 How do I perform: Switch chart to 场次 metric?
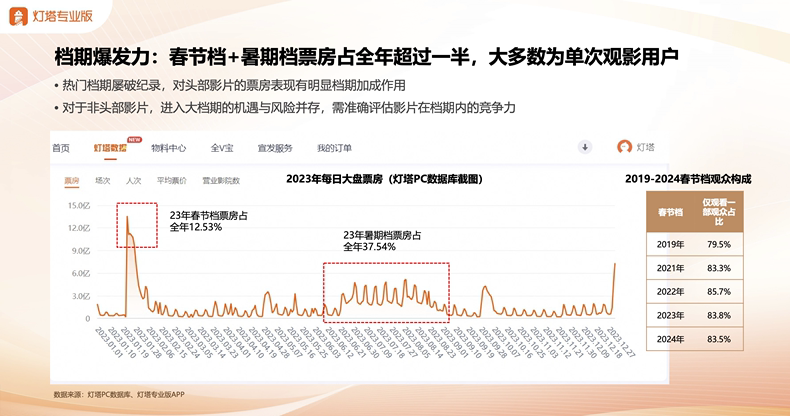click(x=102, y=181)
